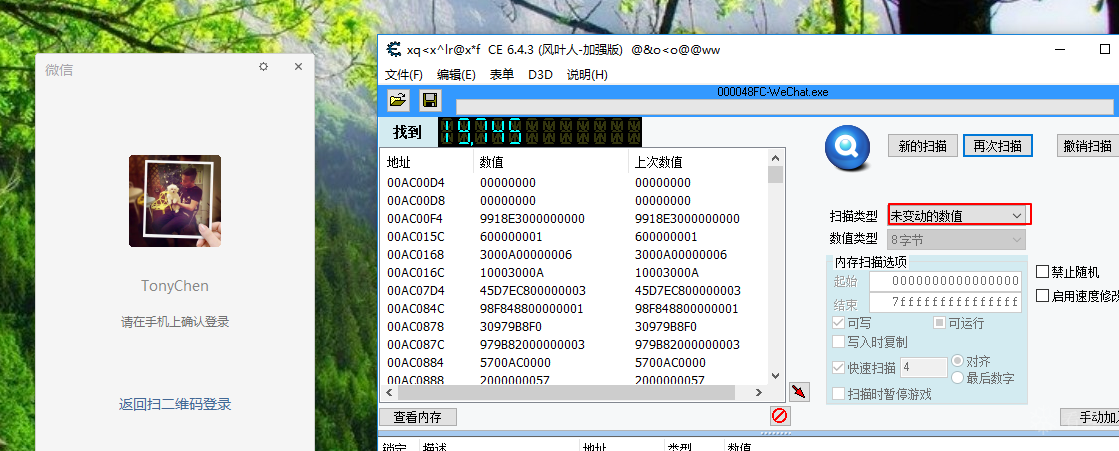Click the 手动加入 button
The image size is (1119, 451).
(x=1090, y=417)
